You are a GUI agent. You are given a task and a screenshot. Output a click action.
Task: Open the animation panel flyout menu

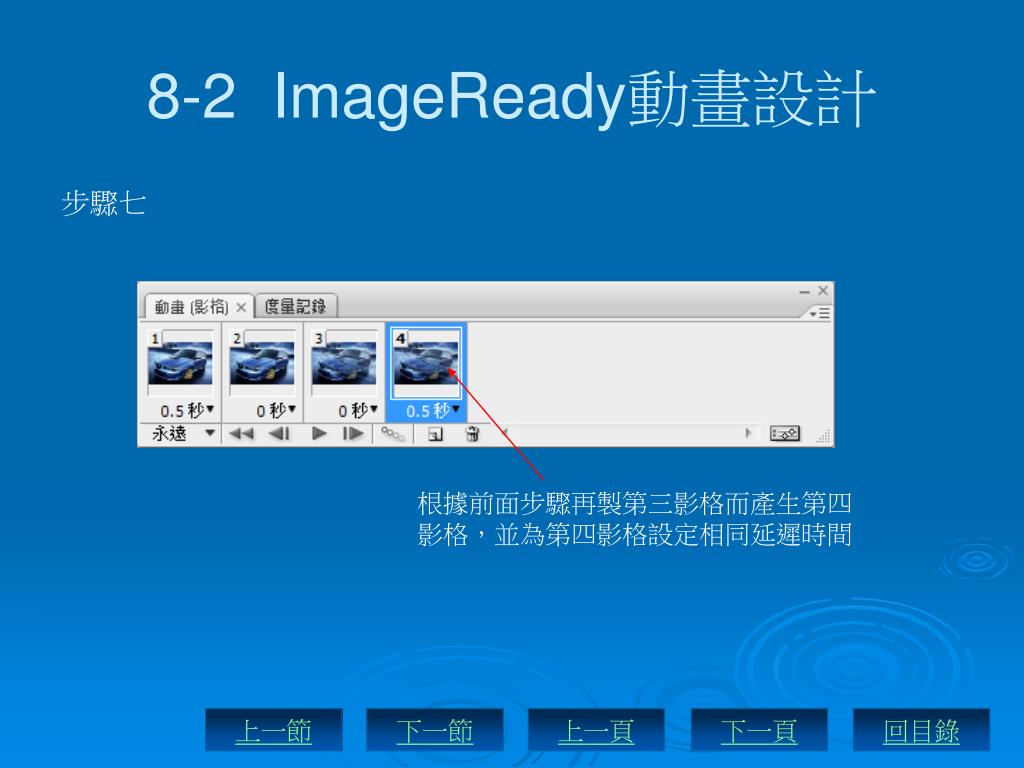[x=820, y=314]
